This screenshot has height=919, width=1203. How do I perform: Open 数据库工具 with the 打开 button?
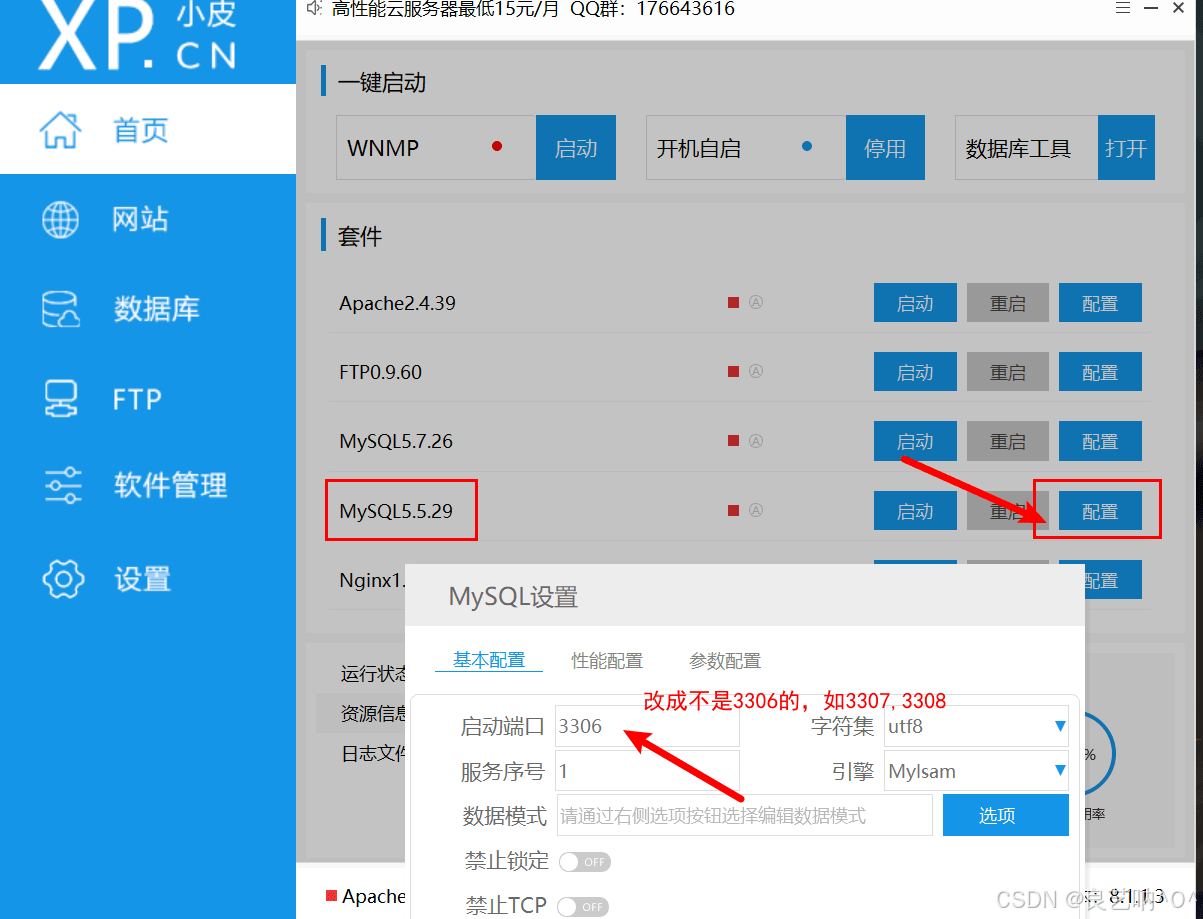pos(1126,147)
